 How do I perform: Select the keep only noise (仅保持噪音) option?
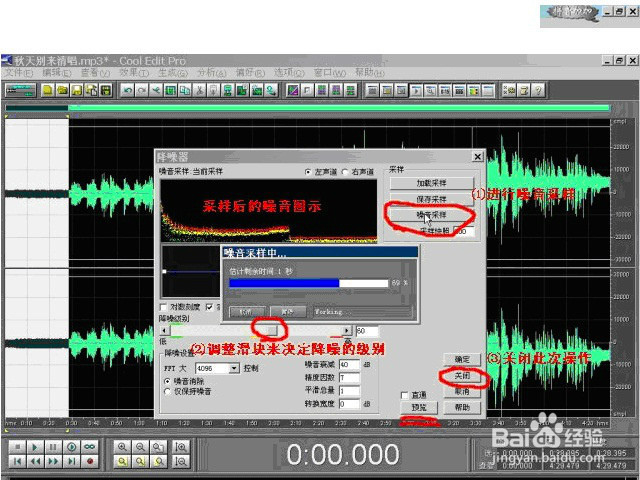pos(167,391)
